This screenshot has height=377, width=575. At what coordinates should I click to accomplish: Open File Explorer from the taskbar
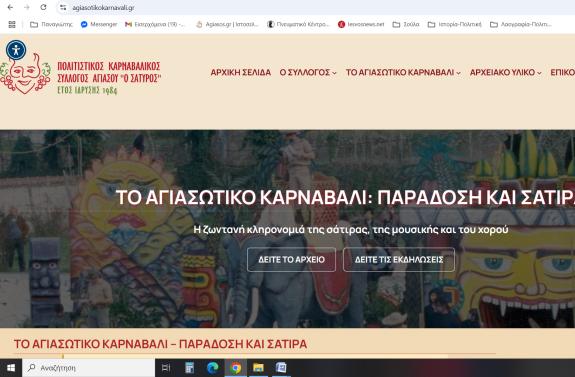[x=258, y=367]
